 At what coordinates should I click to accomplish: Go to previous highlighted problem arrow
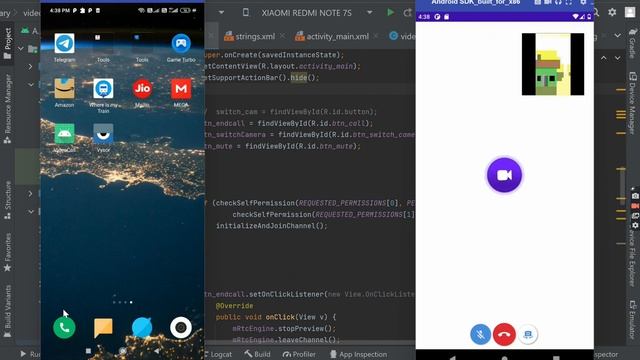604,58
